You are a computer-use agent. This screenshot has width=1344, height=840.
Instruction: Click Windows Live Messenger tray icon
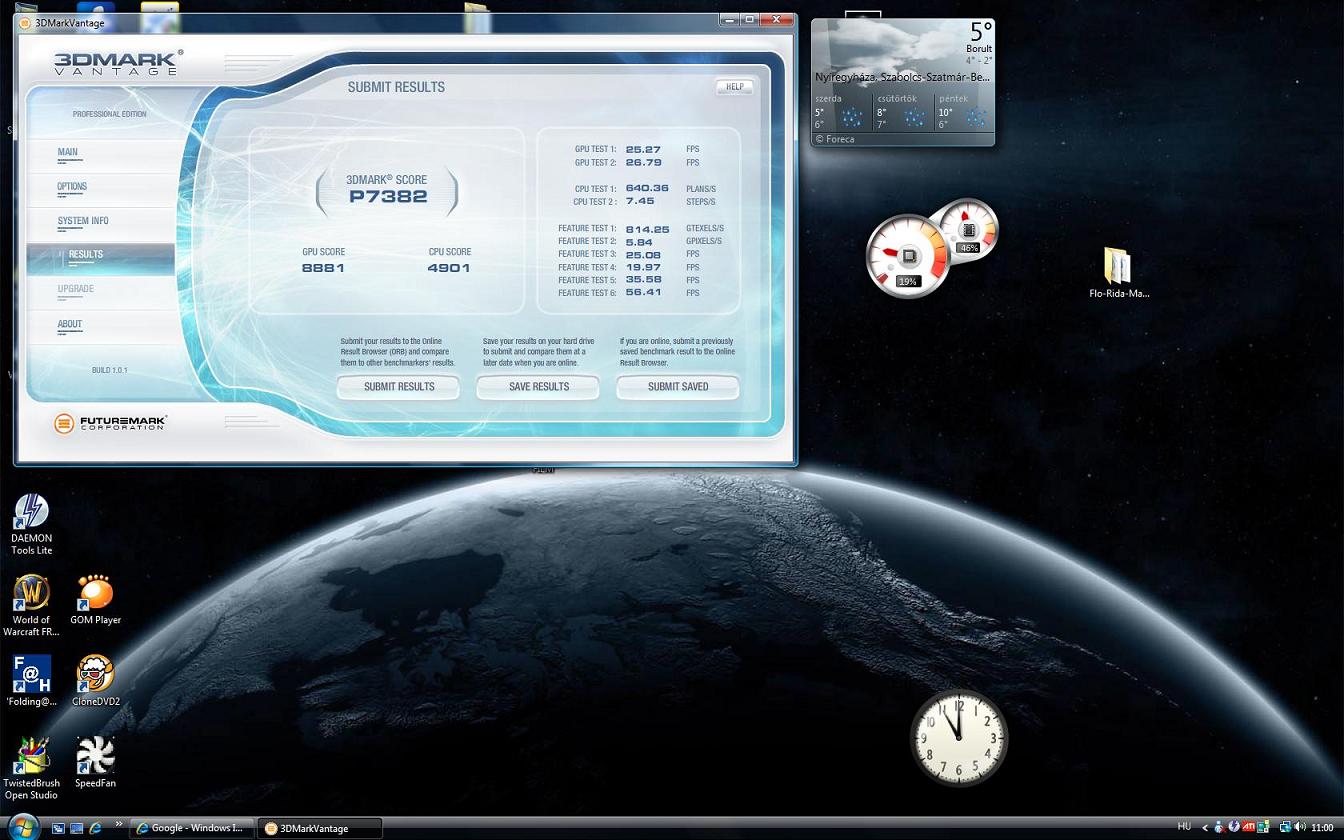tap(1219, 828)
